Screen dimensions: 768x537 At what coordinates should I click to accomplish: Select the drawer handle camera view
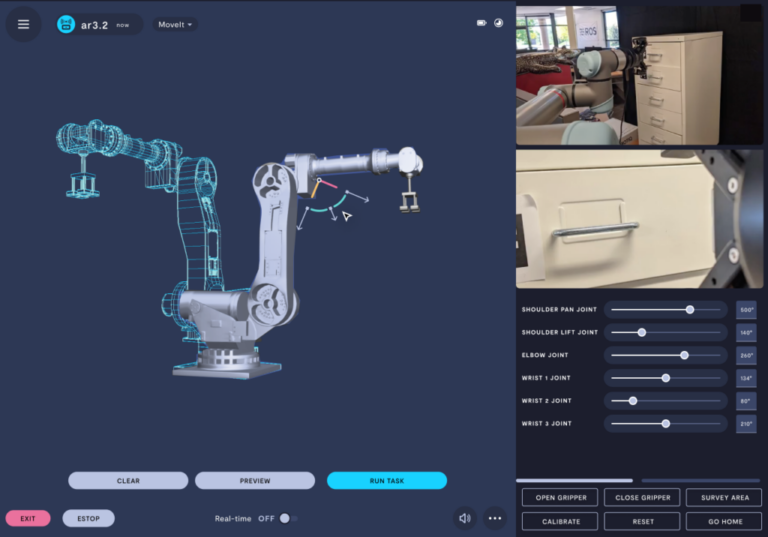pos(641,219)
